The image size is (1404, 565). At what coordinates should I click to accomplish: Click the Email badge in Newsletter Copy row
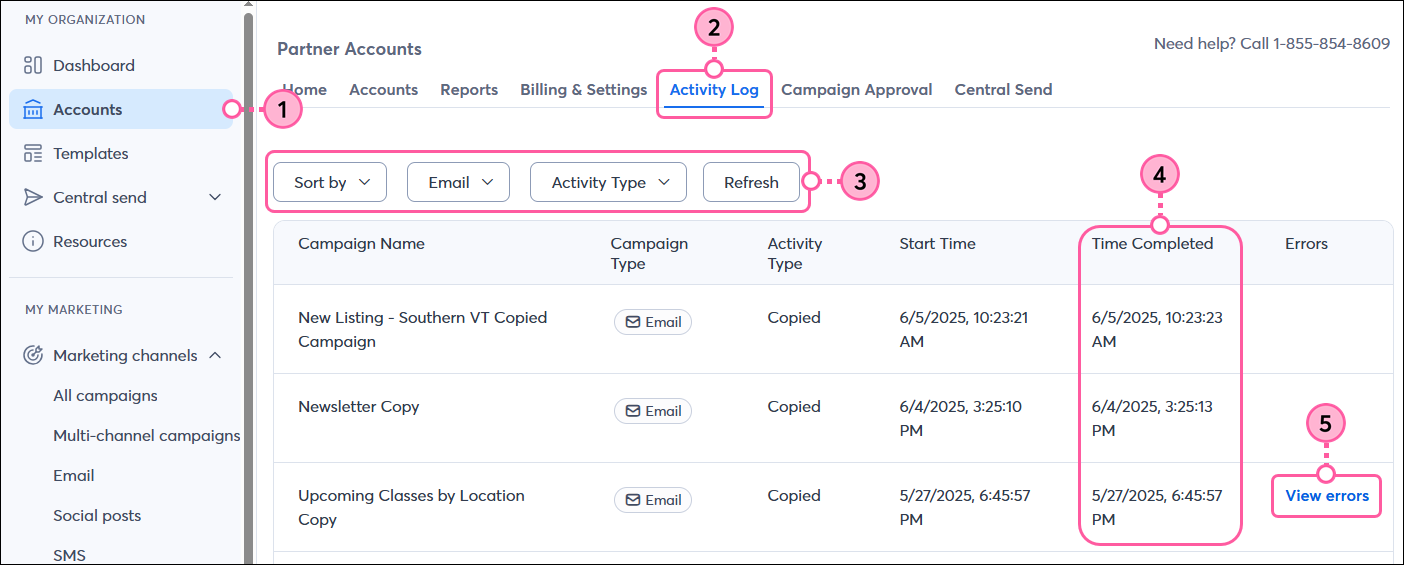(x=653, y=411)
